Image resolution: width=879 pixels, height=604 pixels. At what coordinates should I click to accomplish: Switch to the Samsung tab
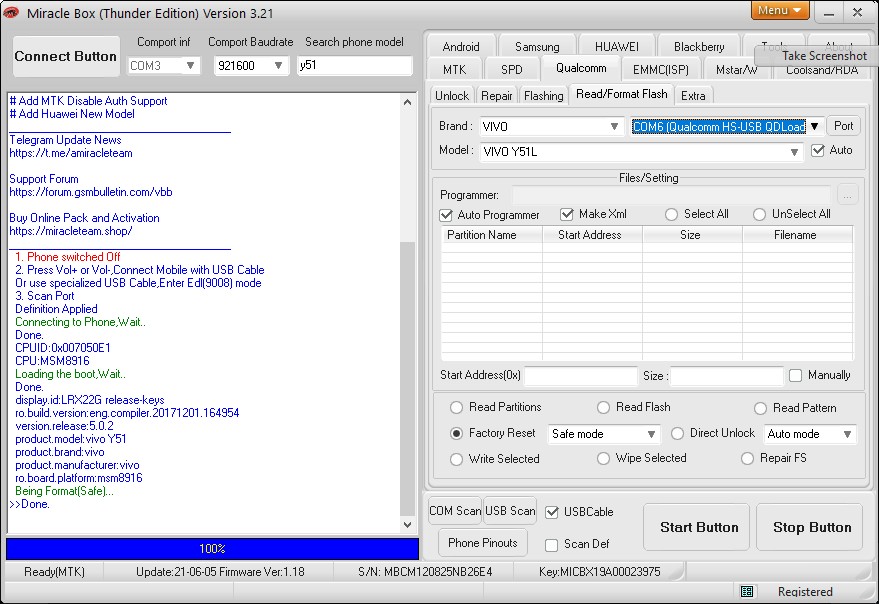536,47
